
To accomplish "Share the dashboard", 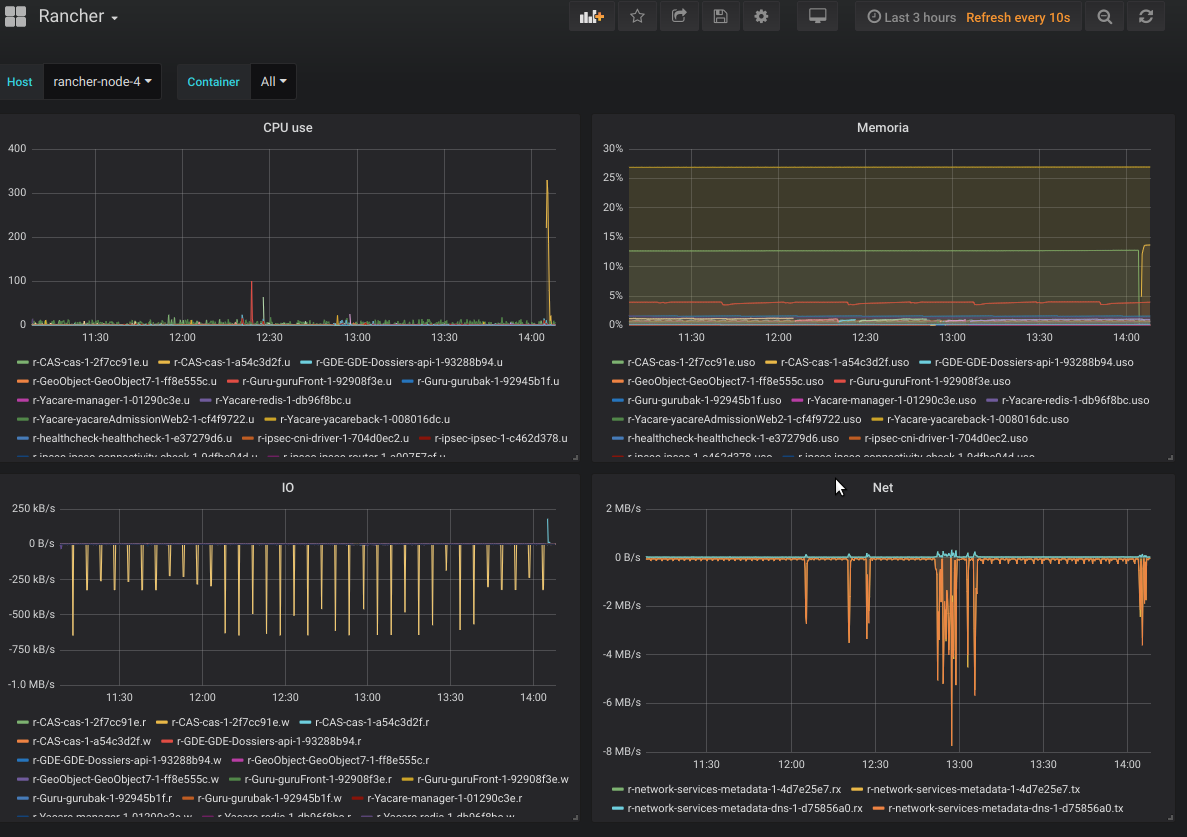I will click(x=679, y=17).
